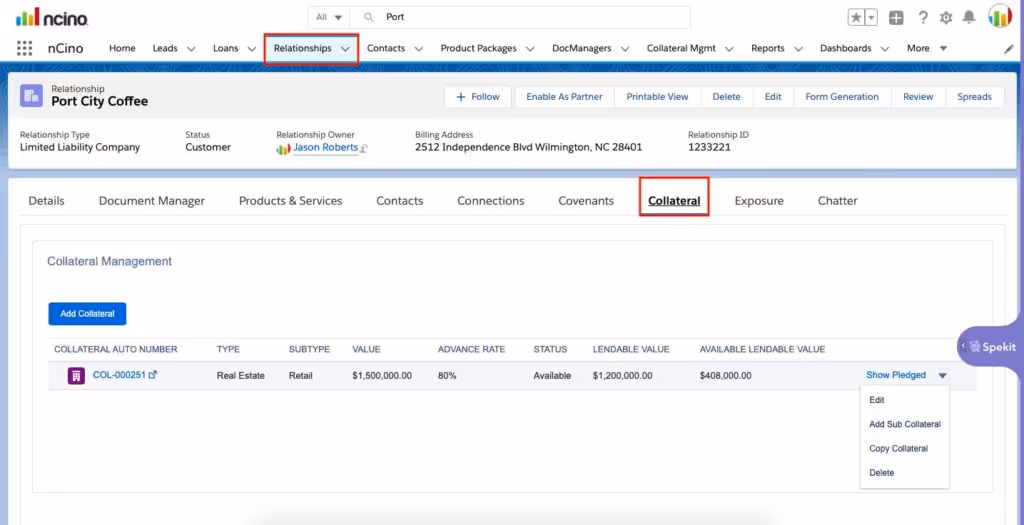Screen dimensions: 1024x525
Task: Open the Jason Roberts owner link
Action: point(325,148)
